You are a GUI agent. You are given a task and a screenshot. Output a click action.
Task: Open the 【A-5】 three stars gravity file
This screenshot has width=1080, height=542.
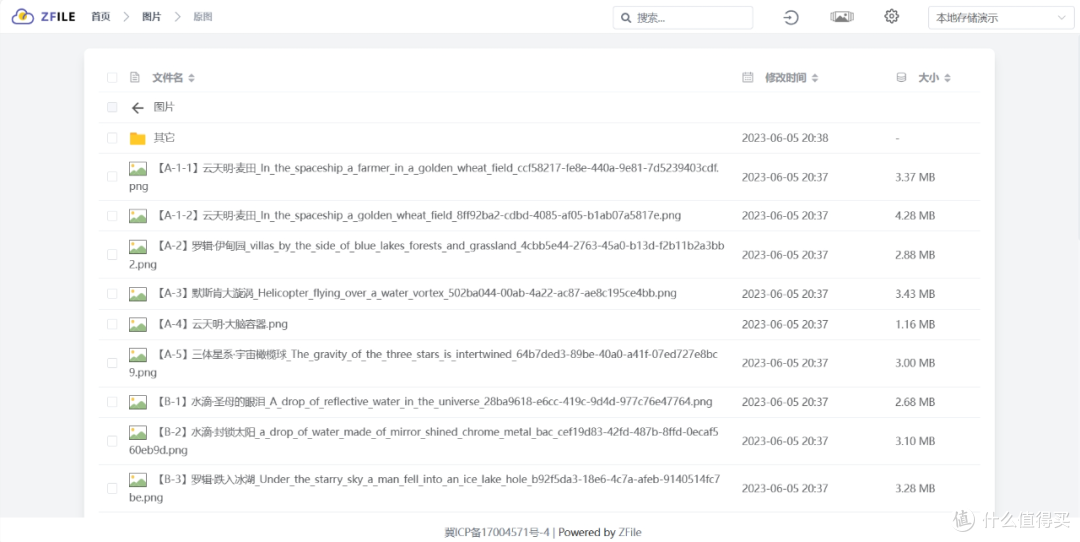(x=424, y=363)
